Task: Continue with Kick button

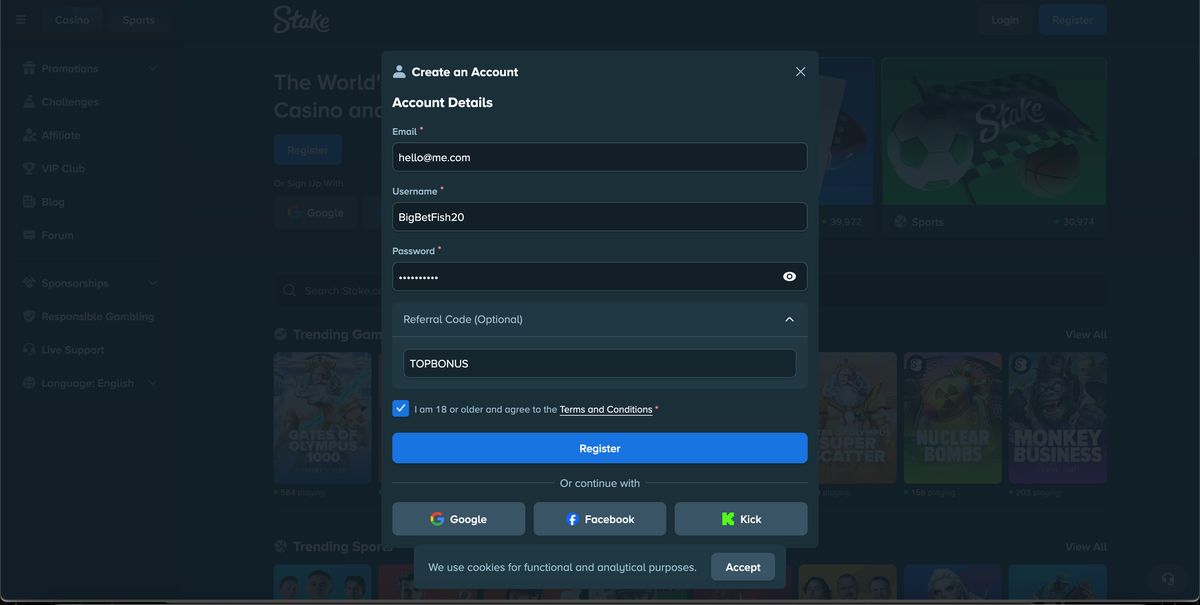Action: [741, 519]
